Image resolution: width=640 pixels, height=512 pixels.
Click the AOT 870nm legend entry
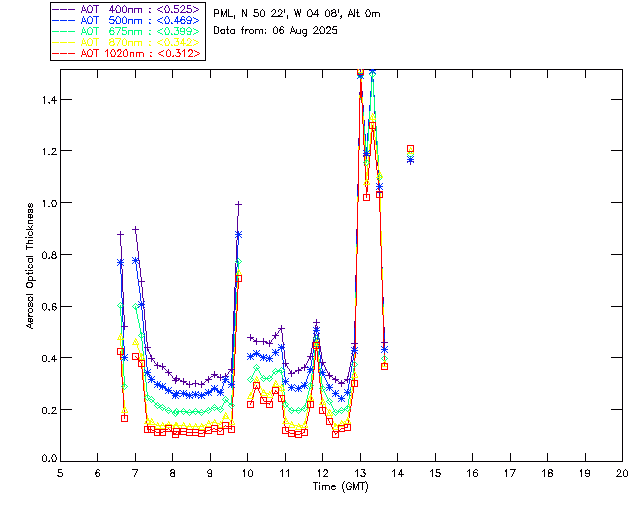[x=127, y=42]
